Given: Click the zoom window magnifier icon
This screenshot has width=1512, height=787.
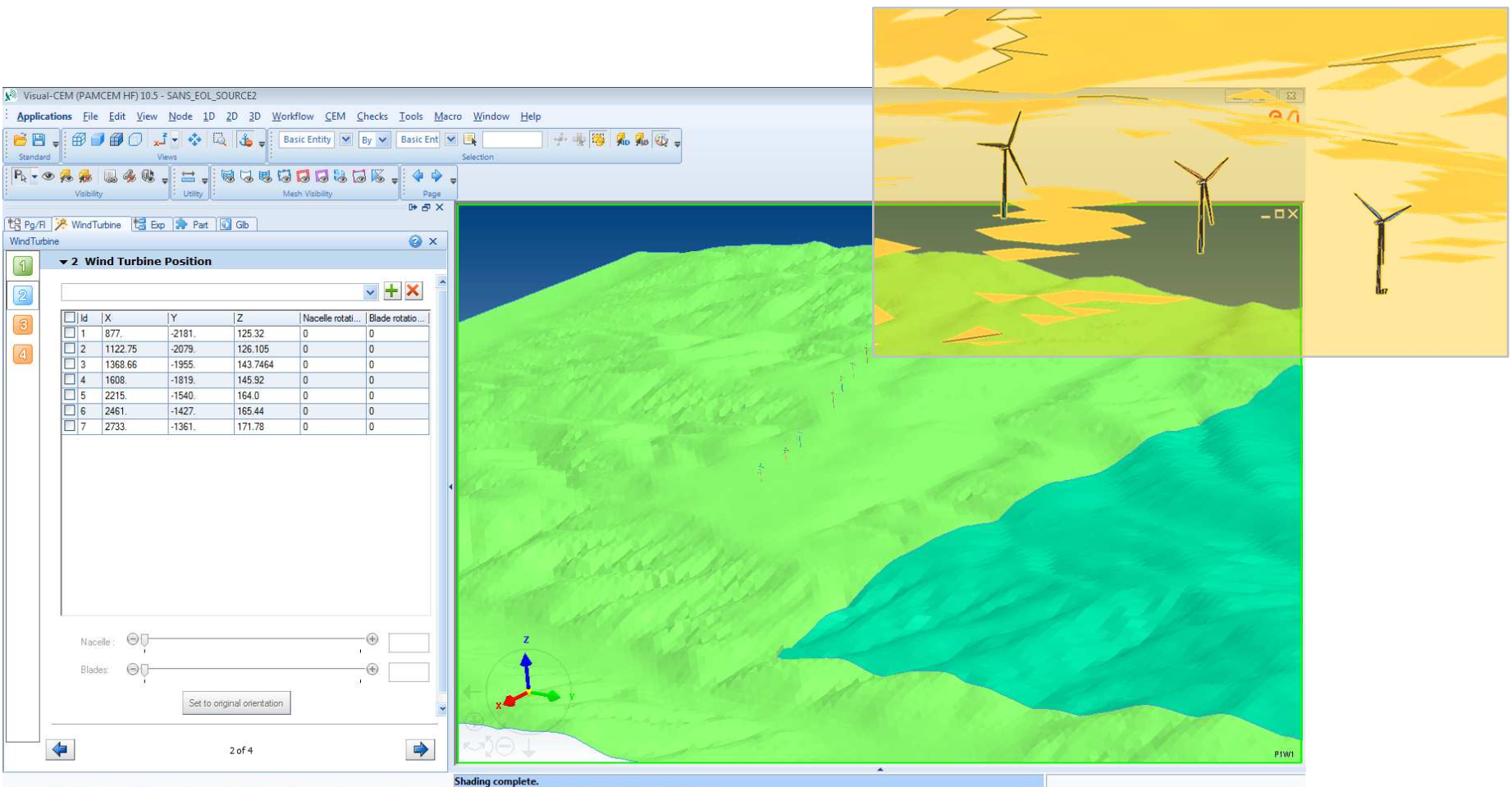Looking at the screenshot, I should tap(219, 140).
